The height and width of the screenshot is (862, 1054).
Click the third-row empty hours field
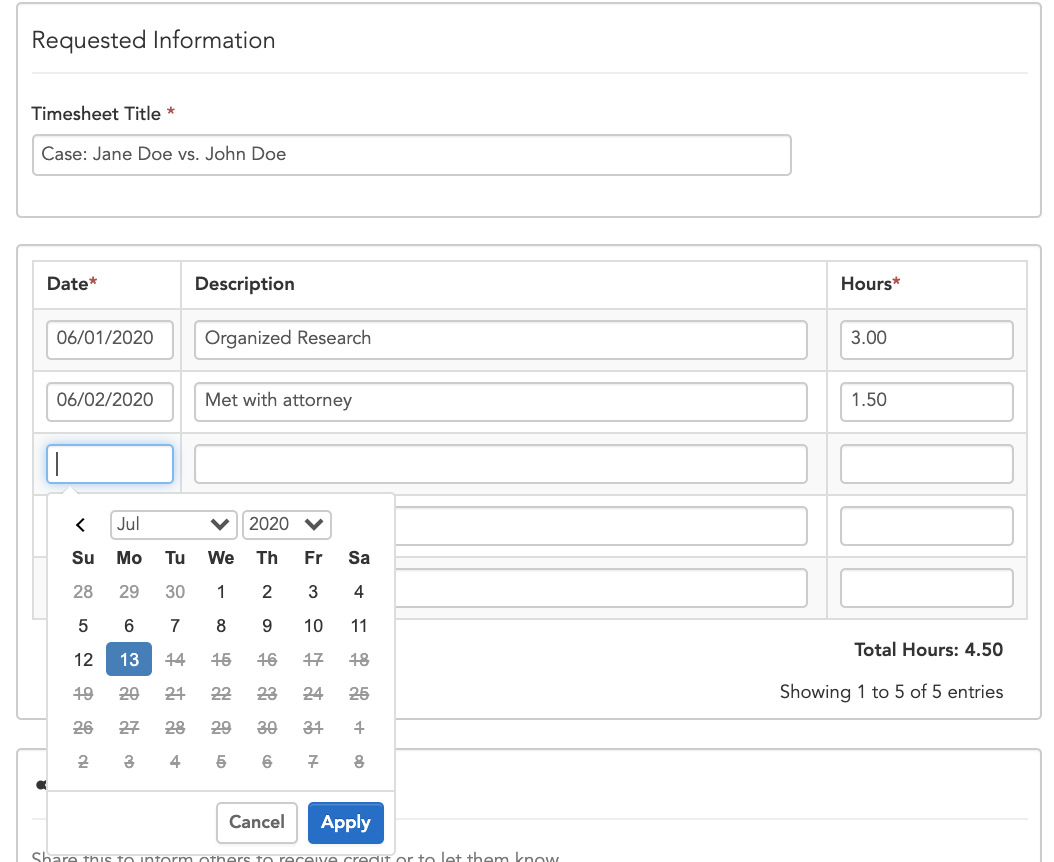point(926,464)
